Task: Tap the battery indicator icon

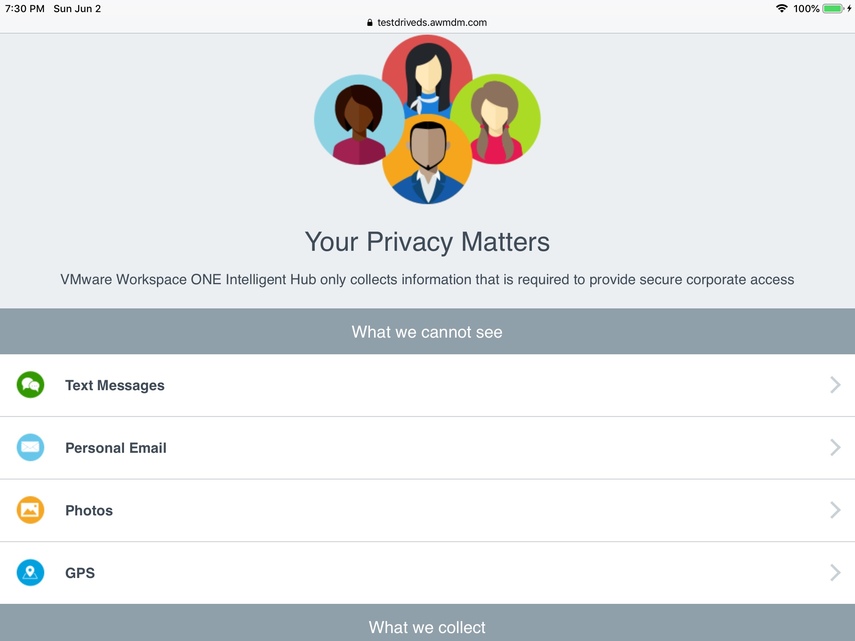Action: pos(833,8)
